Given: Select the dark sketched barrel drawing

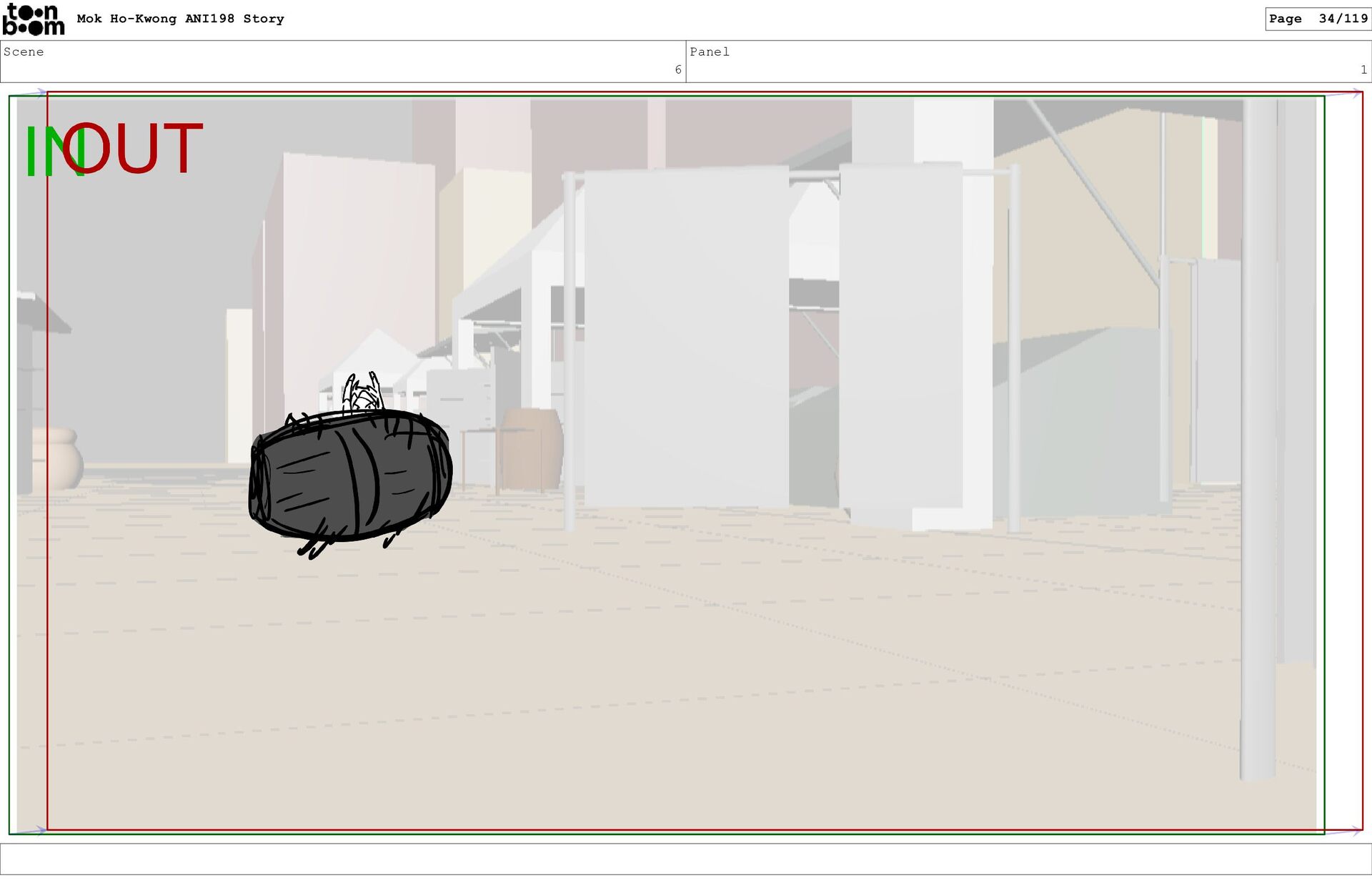Looking at the screenshot, I should pos(350,477).
